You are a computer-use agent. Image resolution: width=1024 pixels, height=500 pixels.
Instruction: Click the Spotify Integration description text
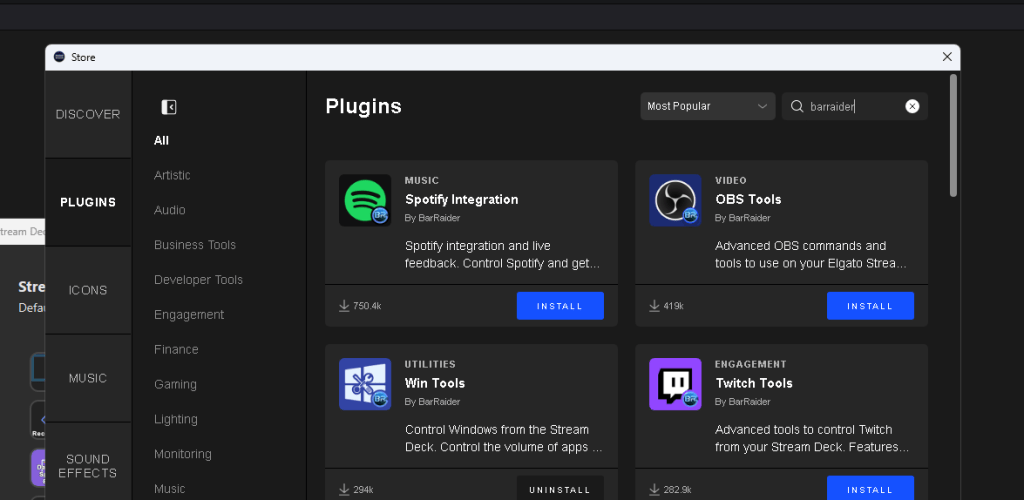click(x=502, y=255)
